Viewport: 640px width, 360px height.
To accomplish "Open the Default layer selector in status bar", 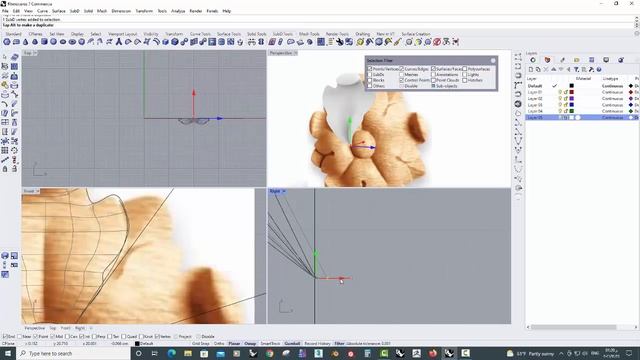I will click(144, 344).
